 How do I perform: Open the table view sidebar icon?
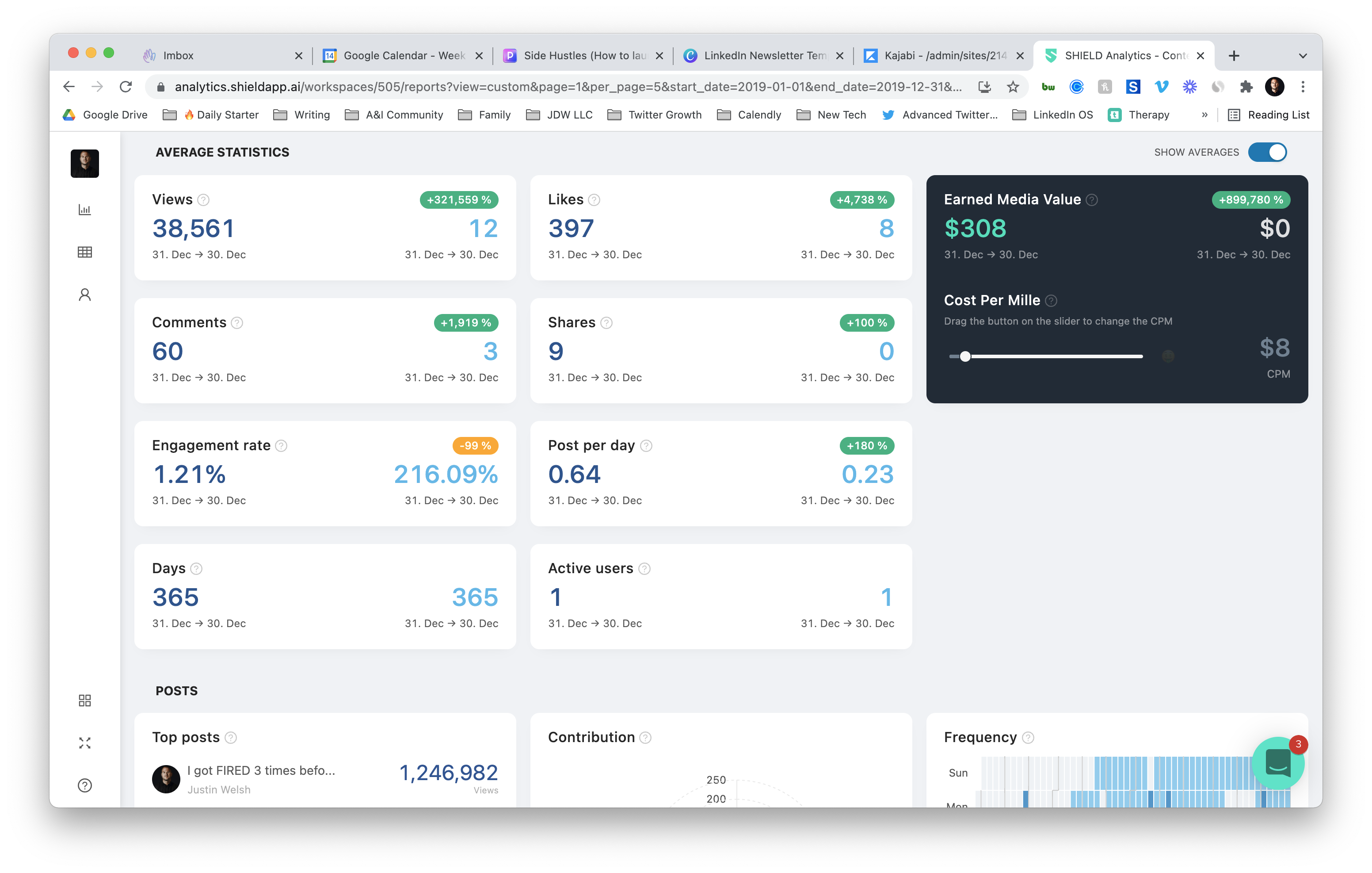(x=84, y=252)
